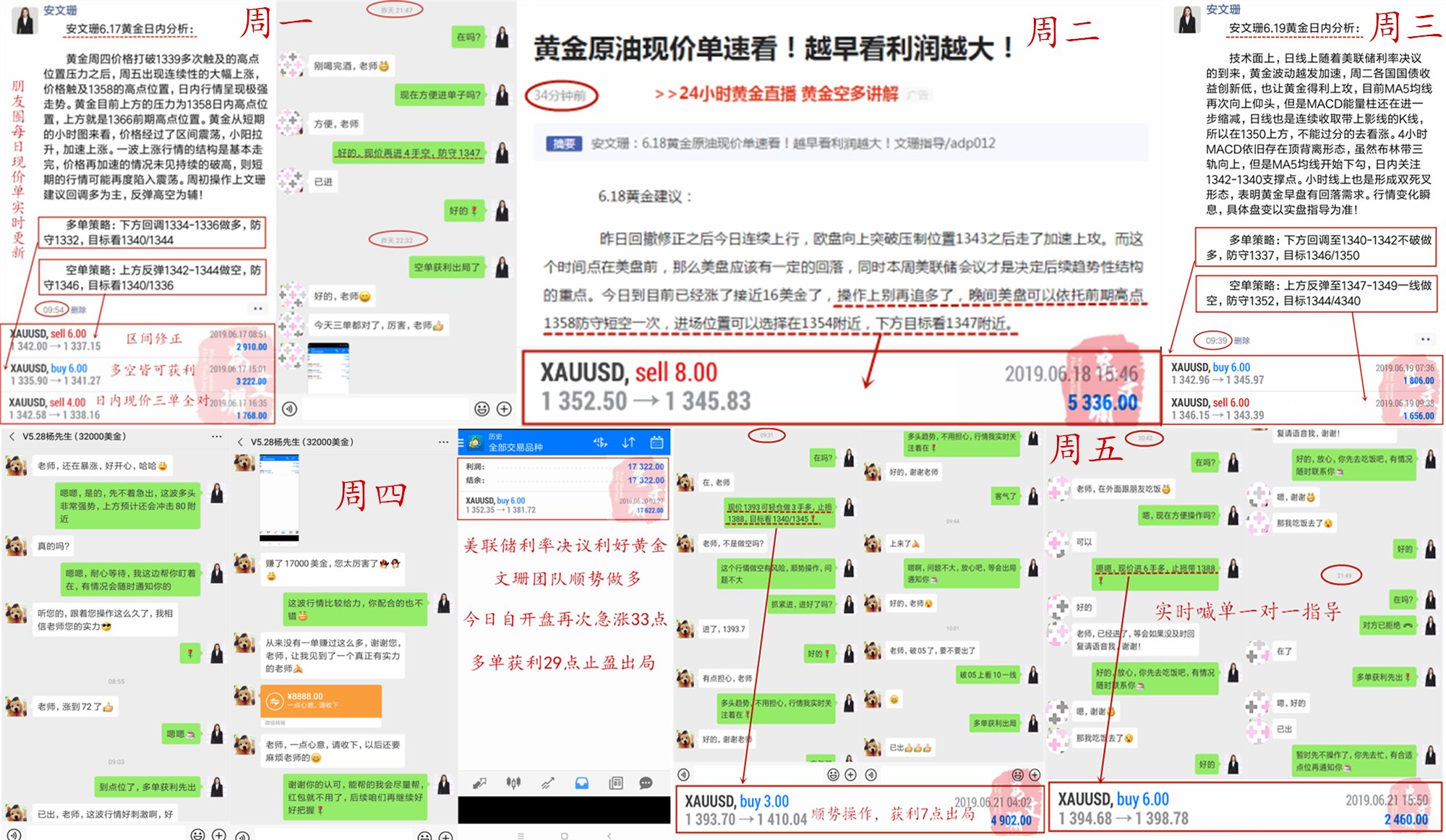
Task: Tap Android recent-apps menu button
Action: [521, 836]
